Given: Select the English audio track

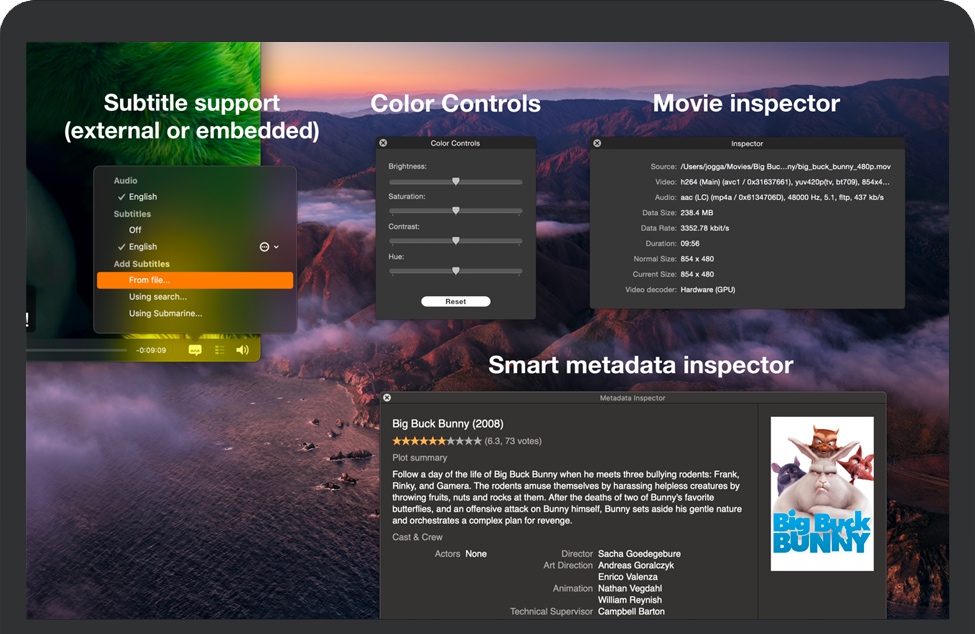Looking at the screenshot, I should tap(142, 196).
